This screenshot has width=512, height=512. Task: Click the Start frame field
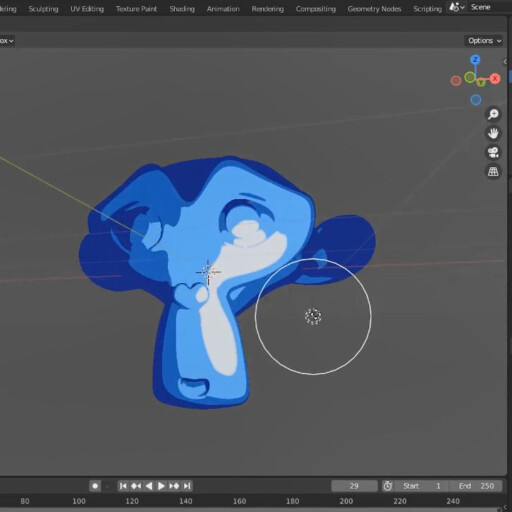tap(421, 486)
